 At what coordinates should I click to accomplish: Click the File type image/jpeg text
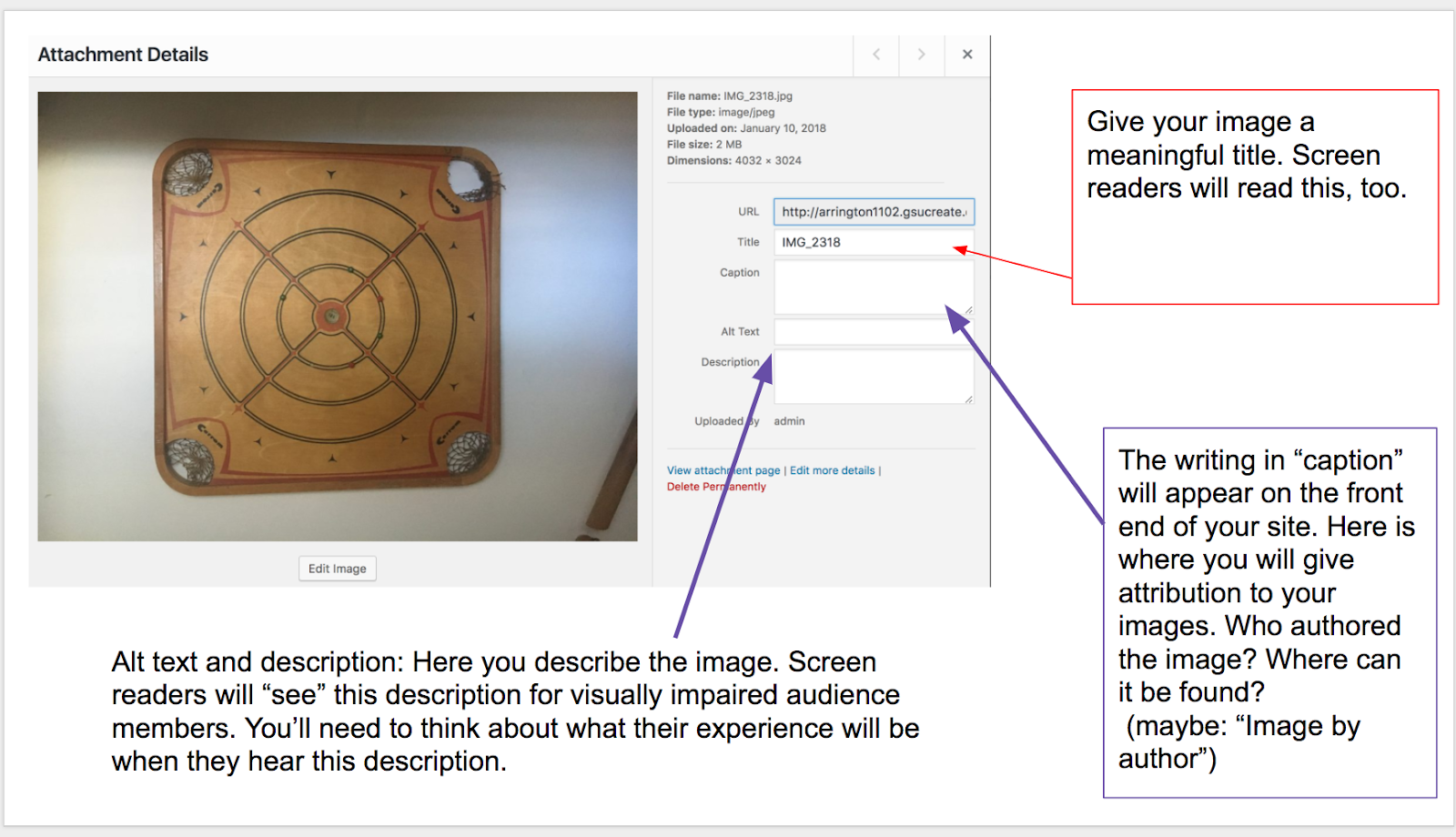pos(721,112)
